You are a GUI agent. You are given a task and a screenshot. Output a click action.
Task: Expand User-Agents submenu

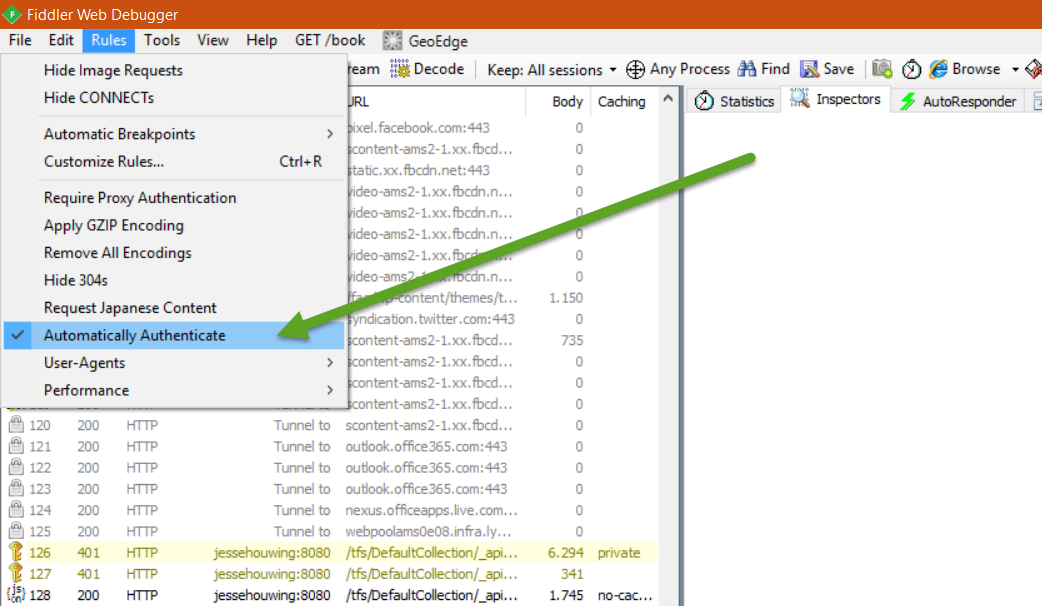click(174, 363)
